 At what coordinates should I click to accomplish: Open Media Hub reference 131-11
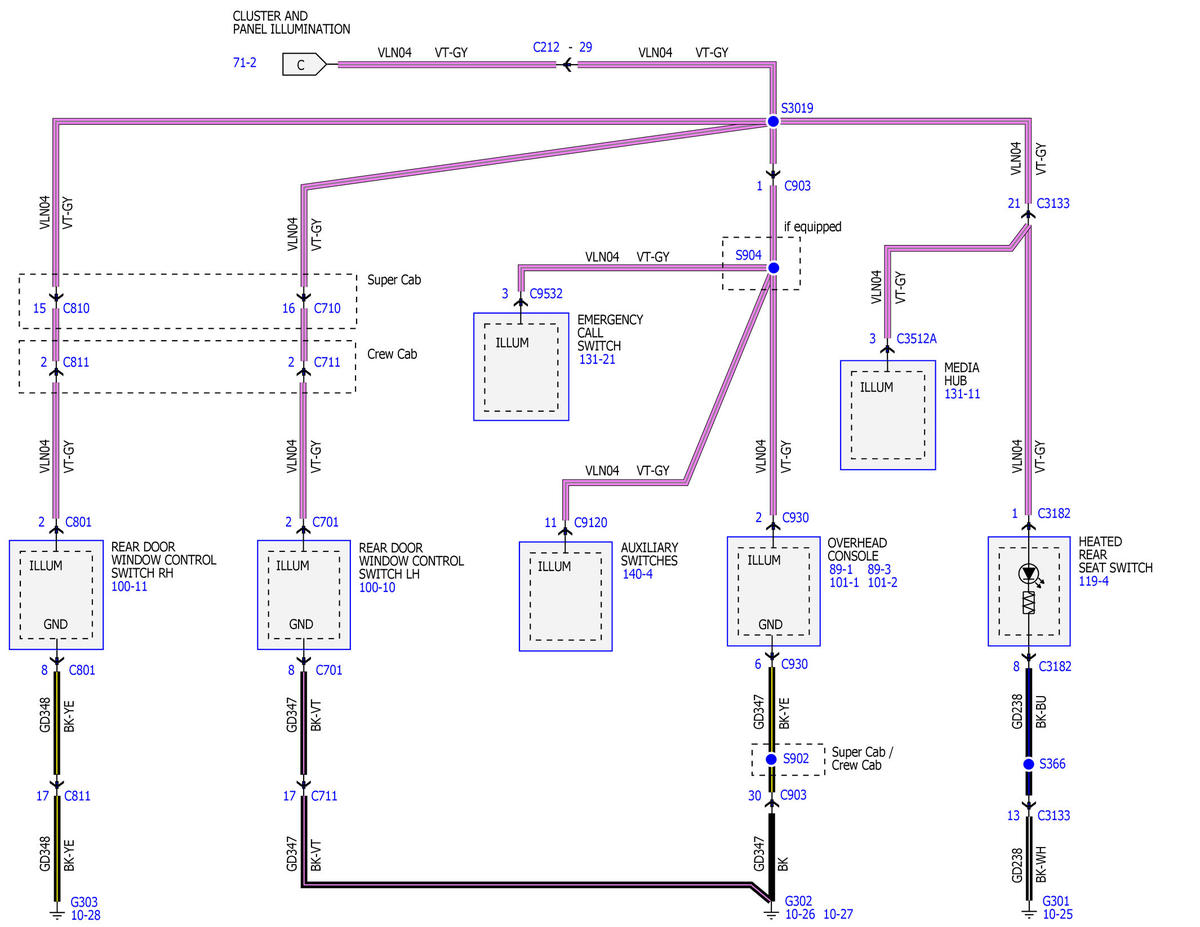962,394
